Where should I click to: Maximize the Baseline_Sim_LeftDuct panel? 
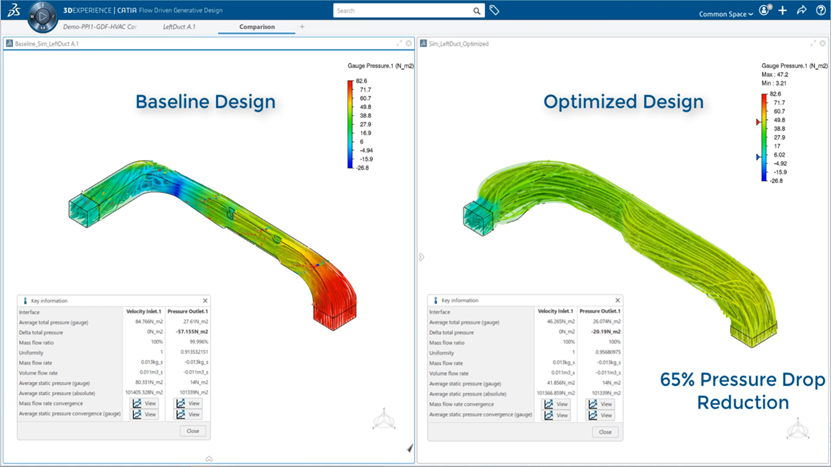tap(399, 43)
